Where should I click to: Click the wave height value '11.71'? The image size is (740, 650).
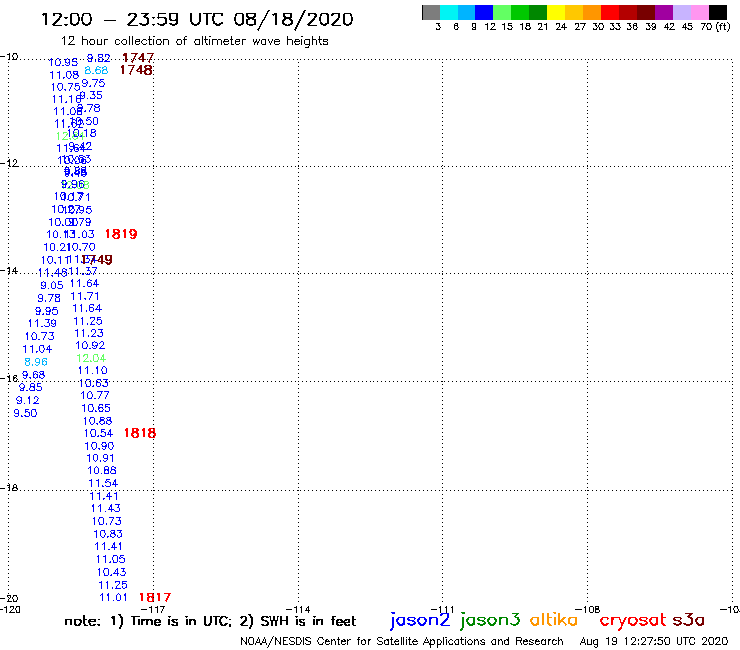click(85, 296)
